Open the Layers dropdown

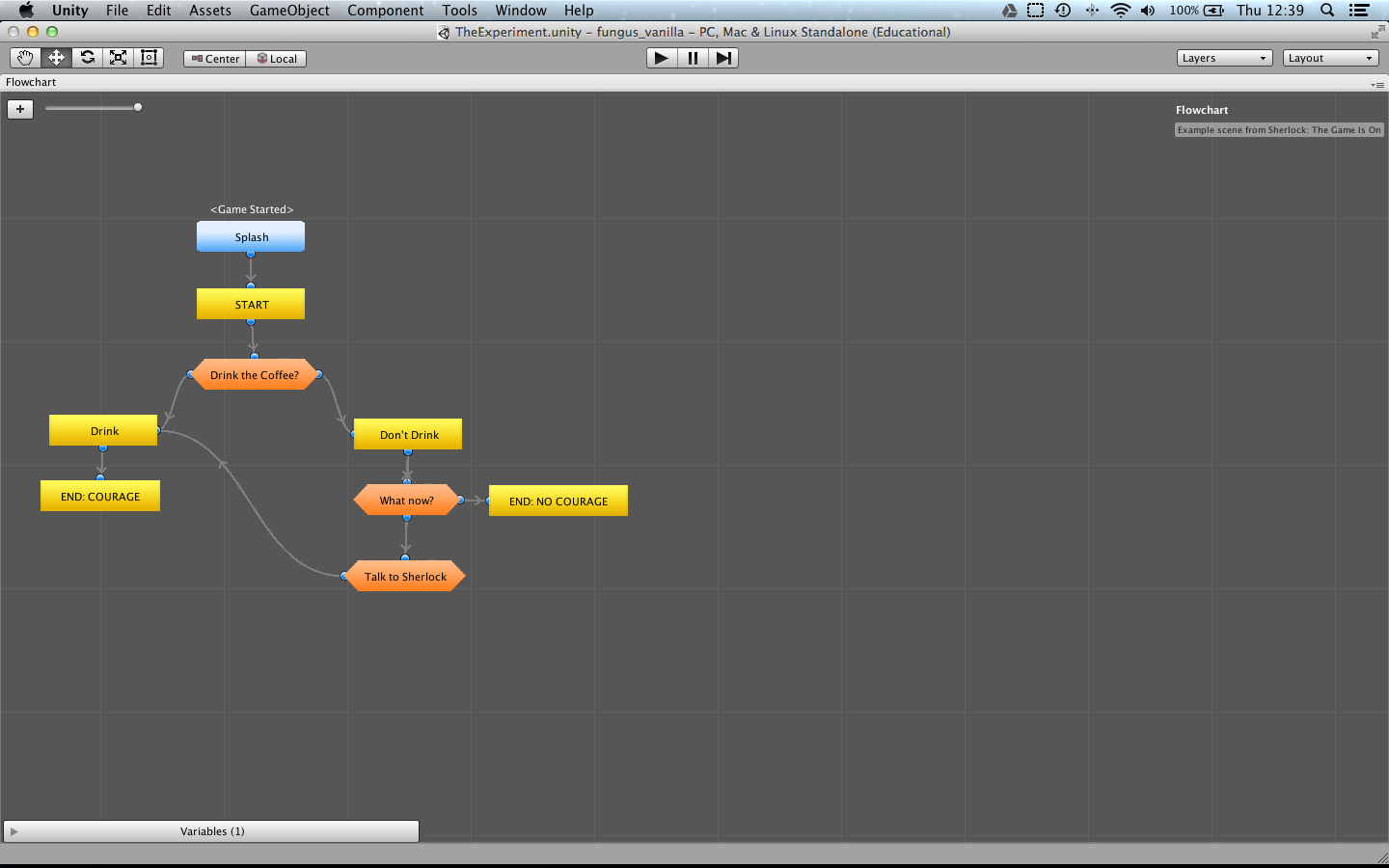[x=1225, y=58]
